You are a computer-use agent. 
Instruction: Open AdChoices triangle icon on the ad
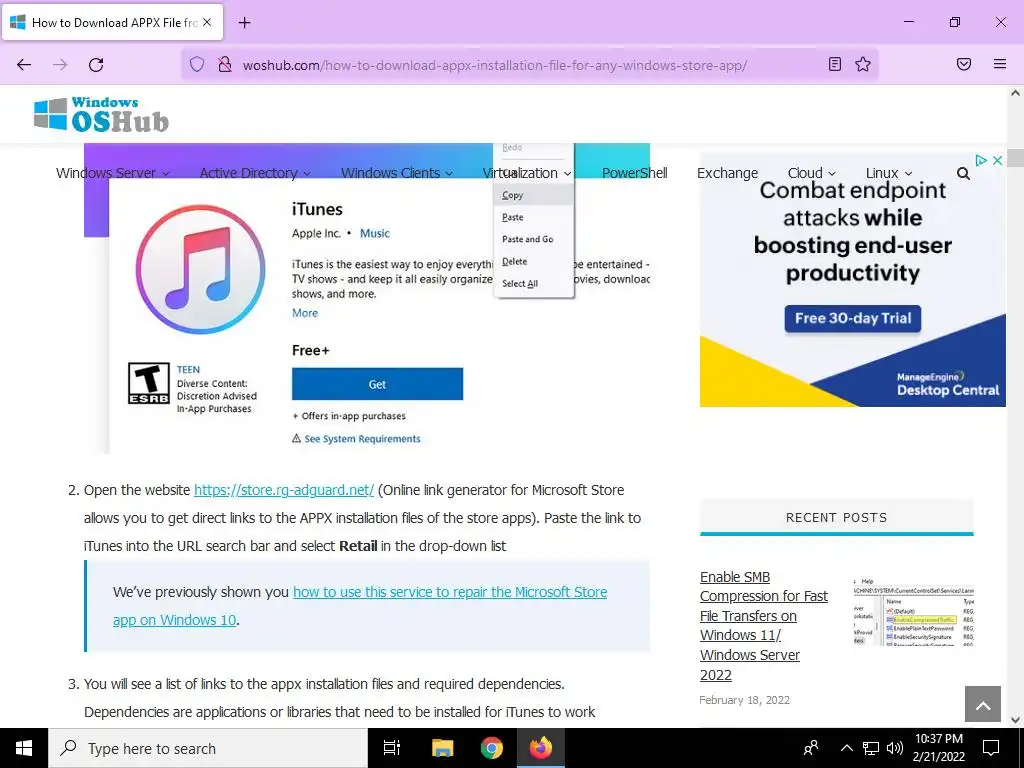coord(981,160)
